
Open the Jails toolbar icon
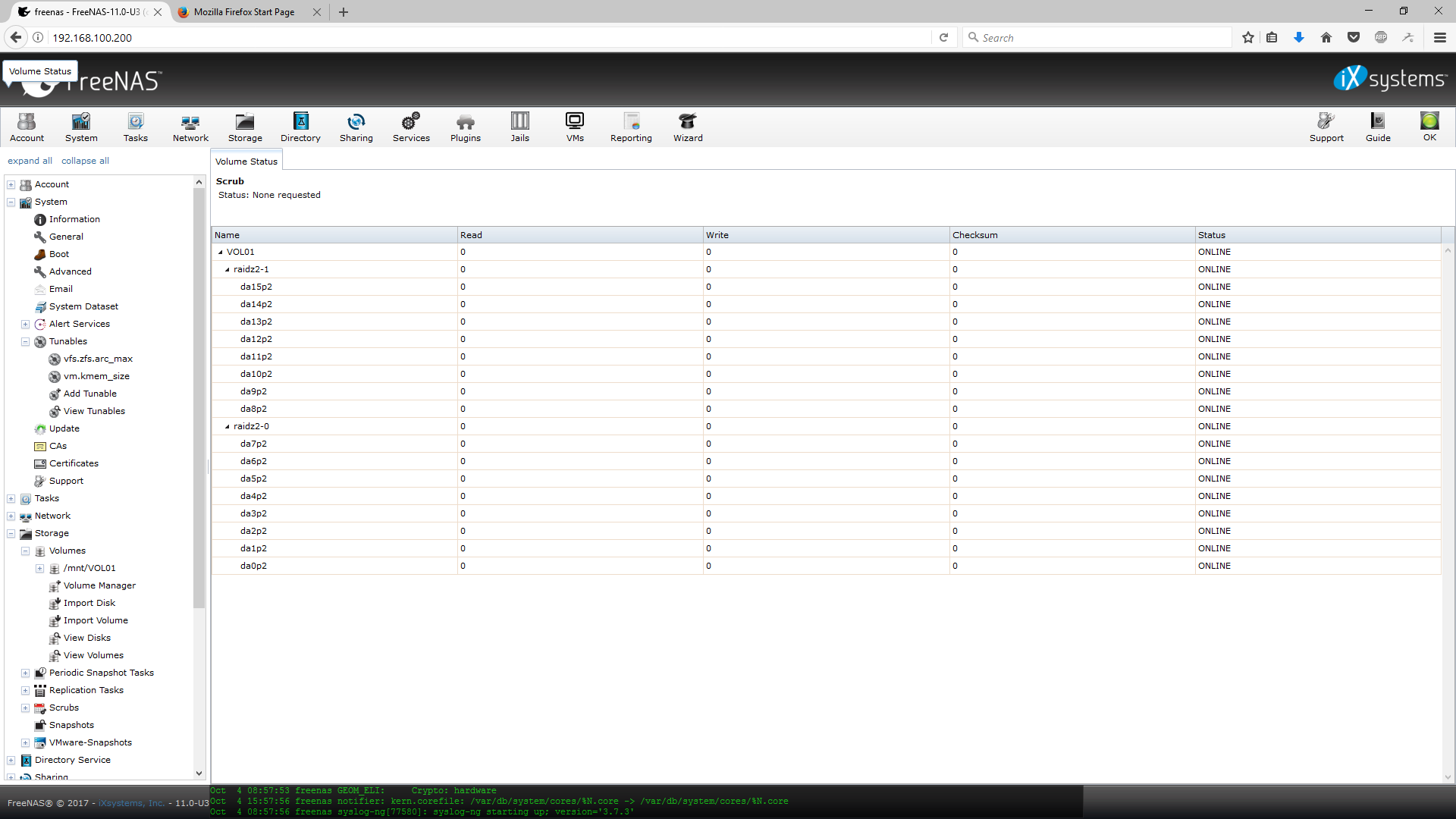(520, 127)
